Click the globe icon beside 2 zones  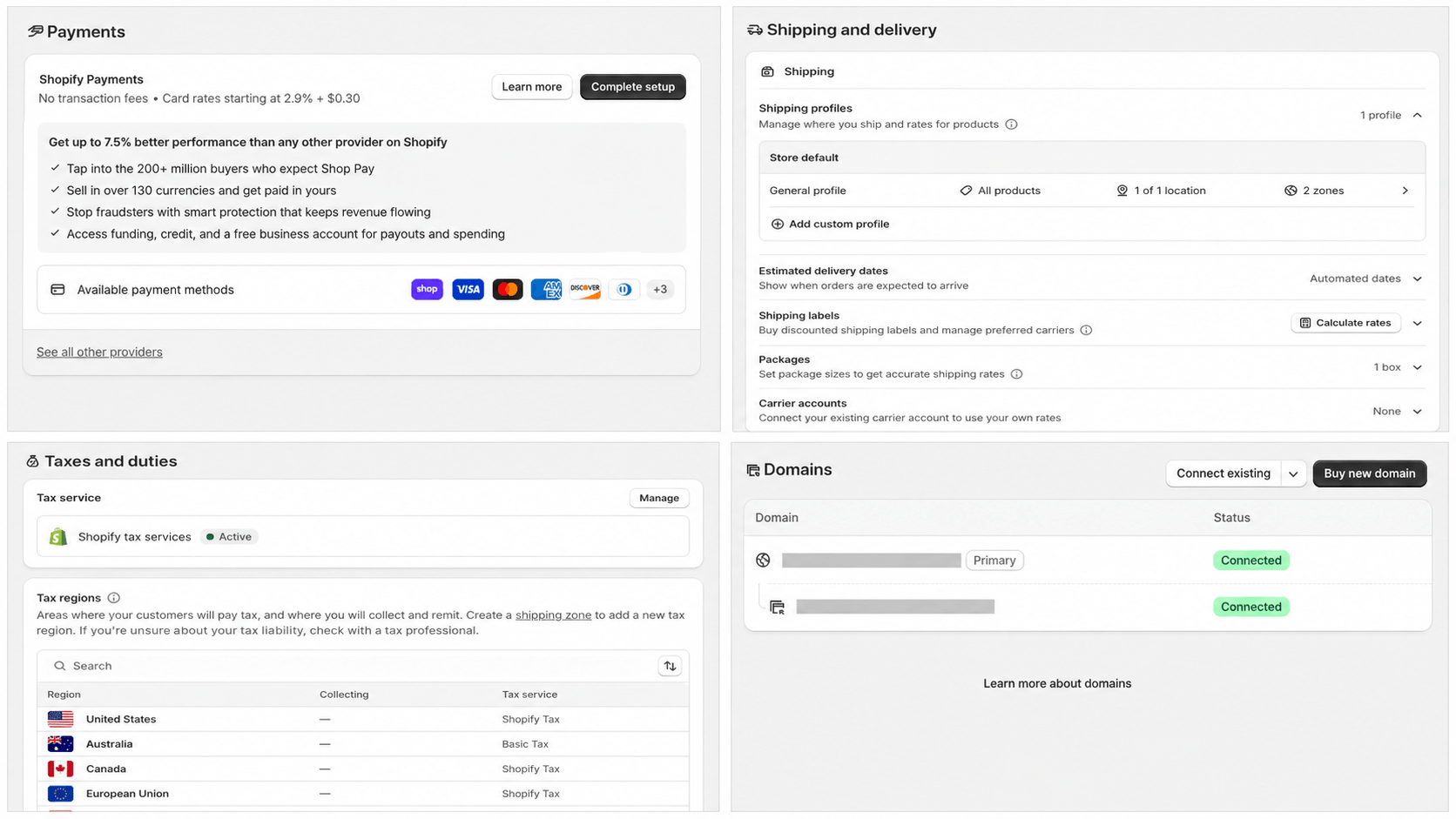[x=1291, y=191]
